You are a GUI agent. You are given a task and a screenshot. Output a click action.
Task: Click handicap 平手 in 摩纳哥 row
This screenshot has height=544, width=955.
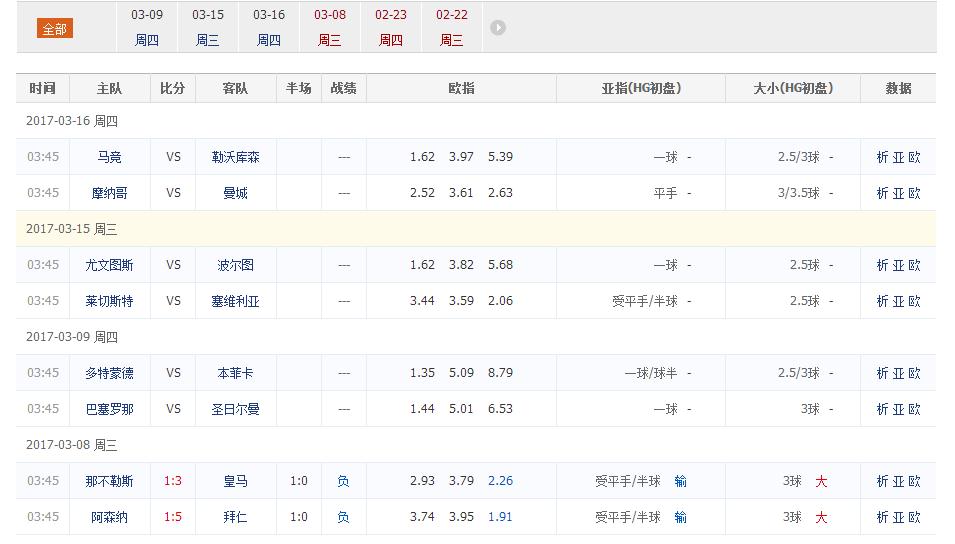point(665,193)
